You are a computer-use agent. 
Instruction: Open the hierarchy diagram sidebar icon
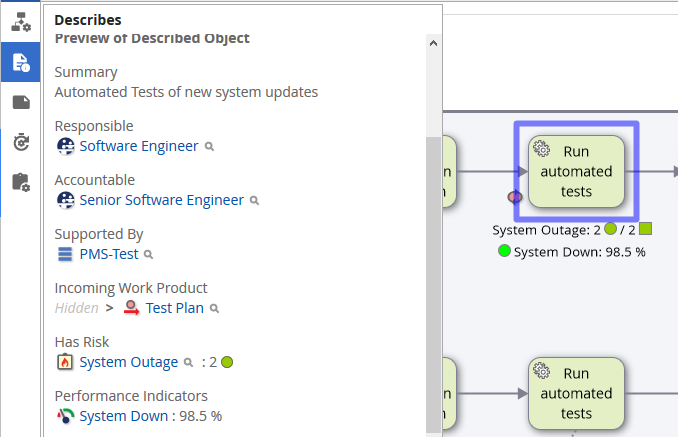[x=21, y=22]
